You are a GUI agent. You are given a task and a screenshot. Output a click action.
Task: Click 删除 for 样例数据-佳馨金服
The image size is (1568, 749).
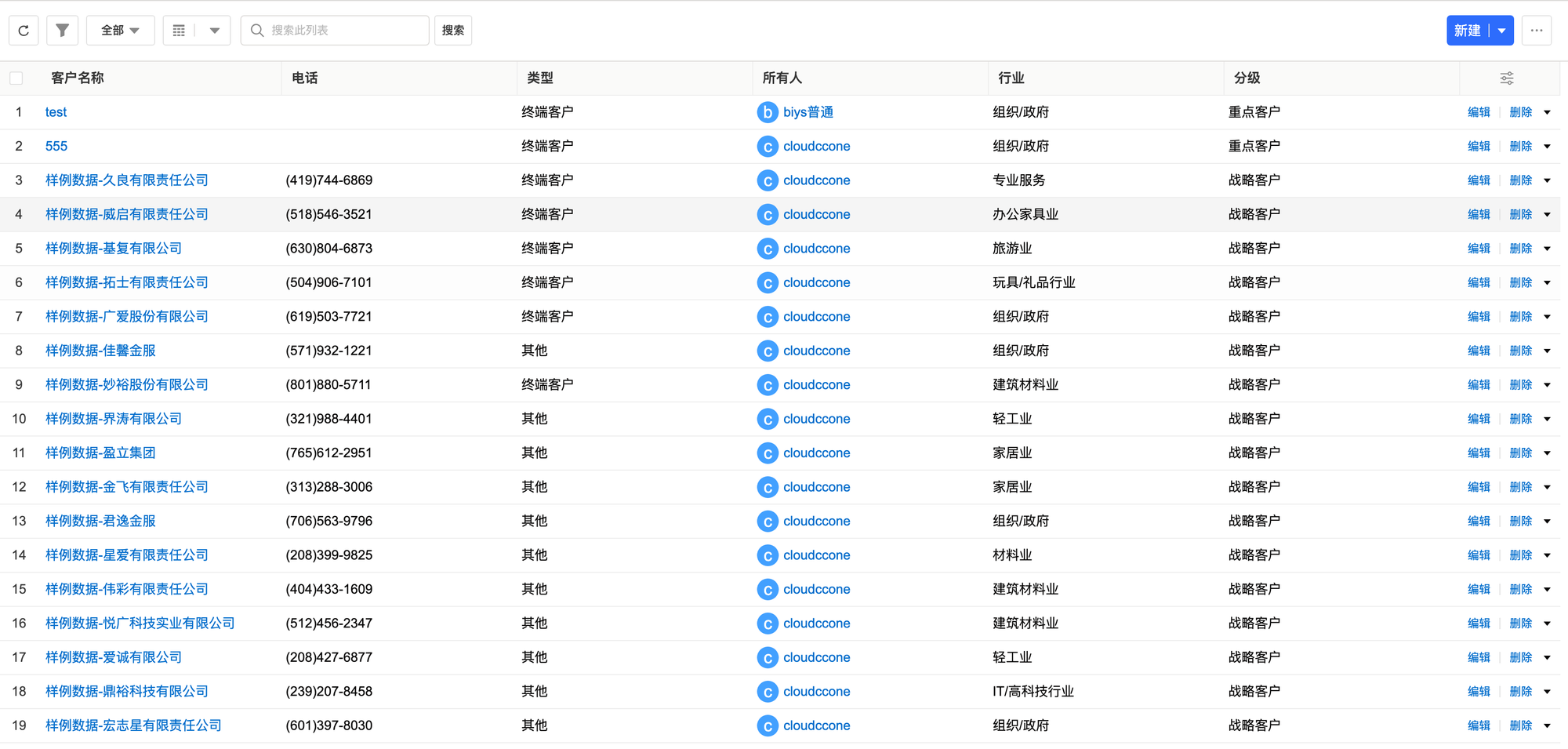pyautogui.click(x=1520, y=351)
